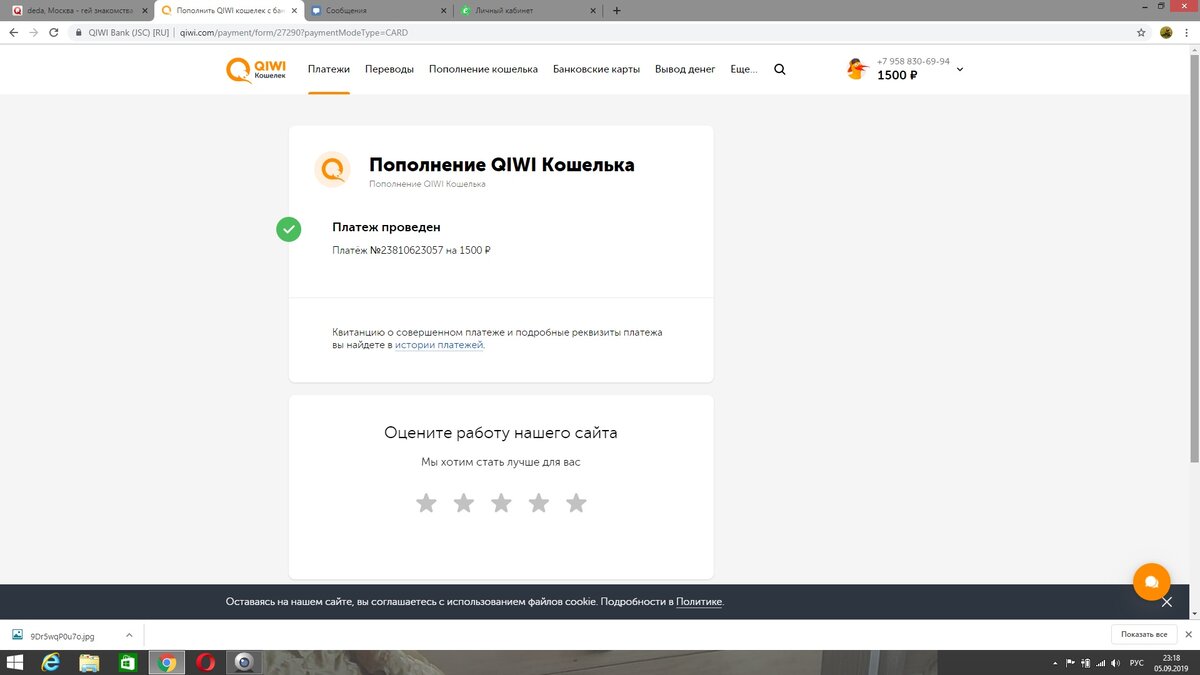Click the address bar URL
The height and width of the screenshot is (675, 1200).
click(294, 32)
